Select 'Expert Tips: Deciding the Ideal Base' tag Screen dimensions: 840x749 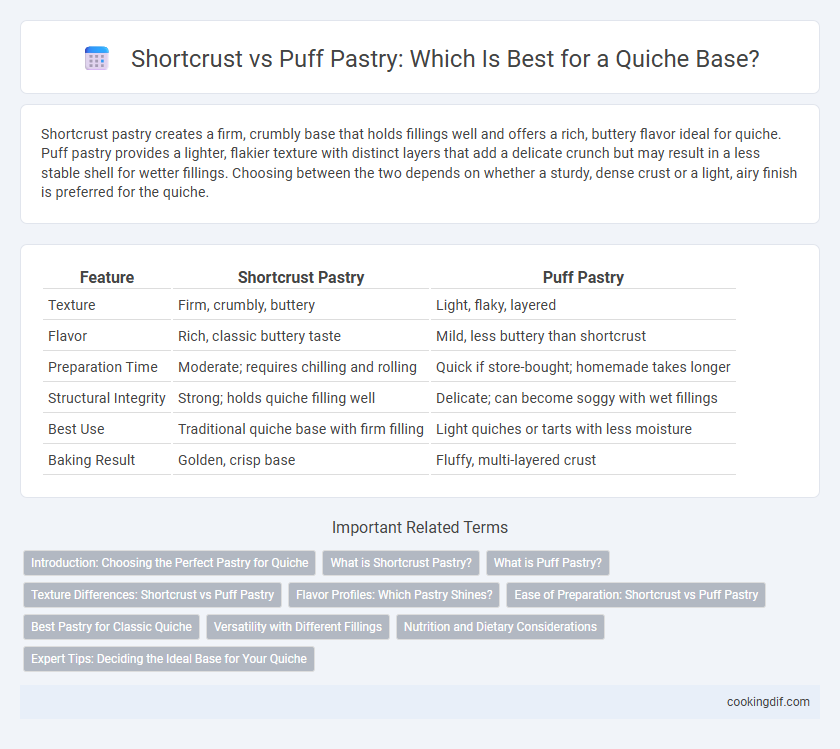pos(169,659)
